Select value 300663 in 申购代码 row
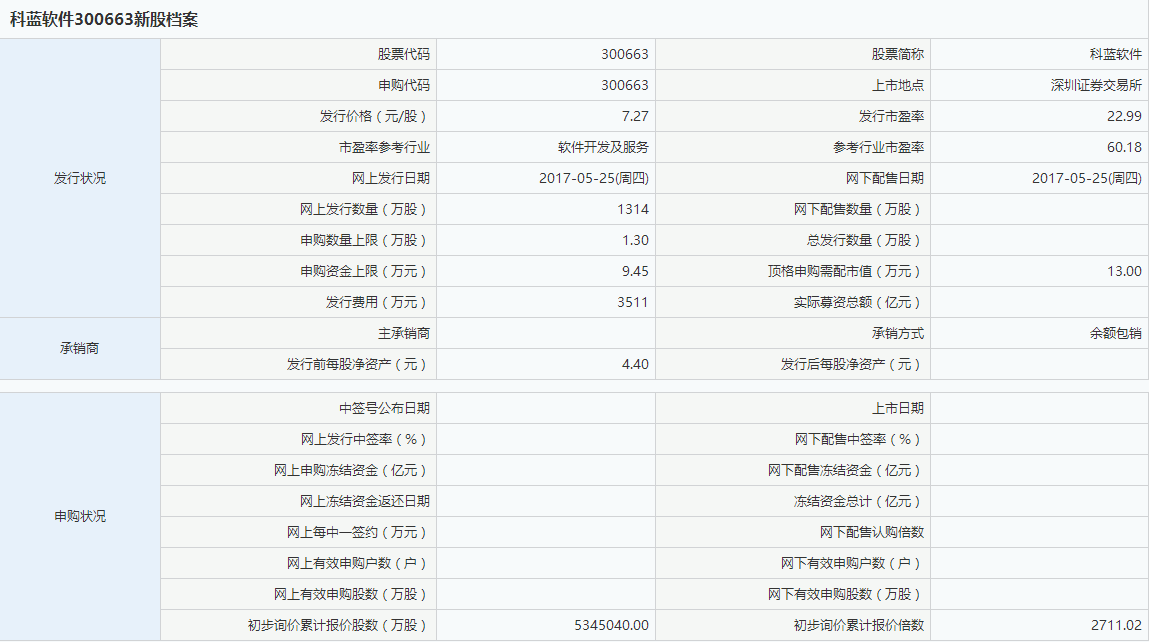 point(625,85)
